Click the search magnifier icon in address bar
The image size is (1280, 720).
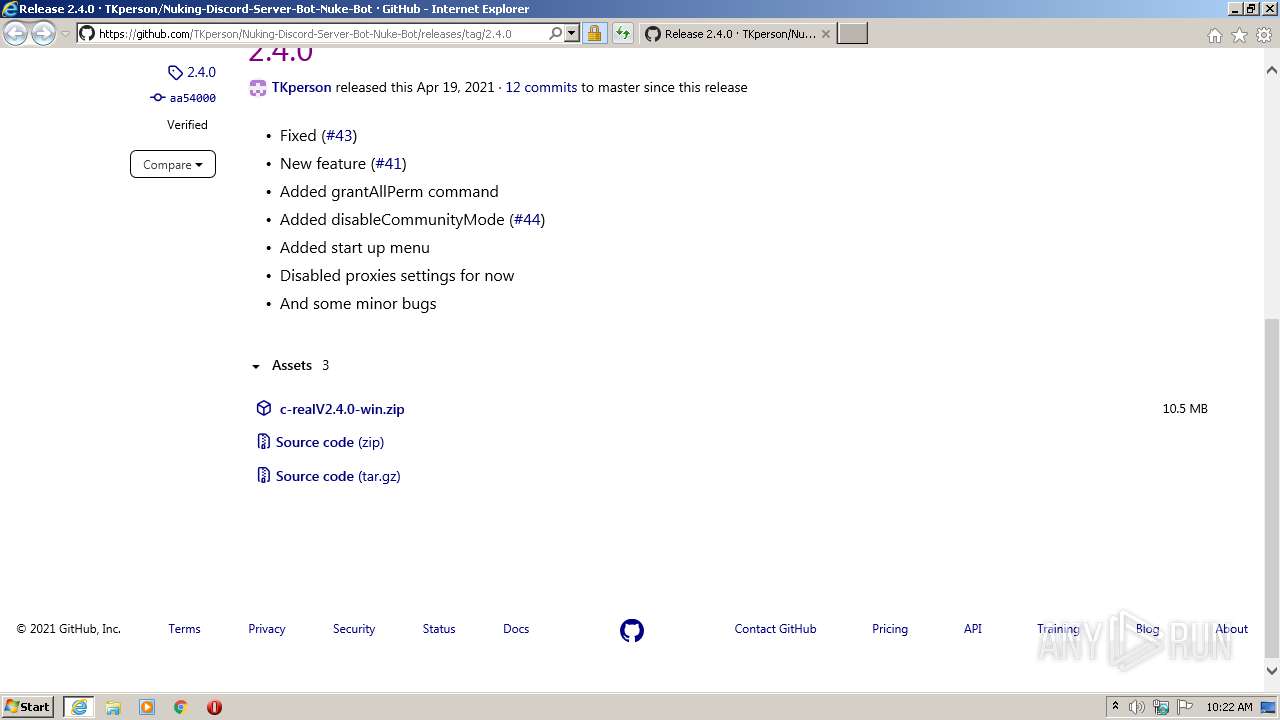556,33
